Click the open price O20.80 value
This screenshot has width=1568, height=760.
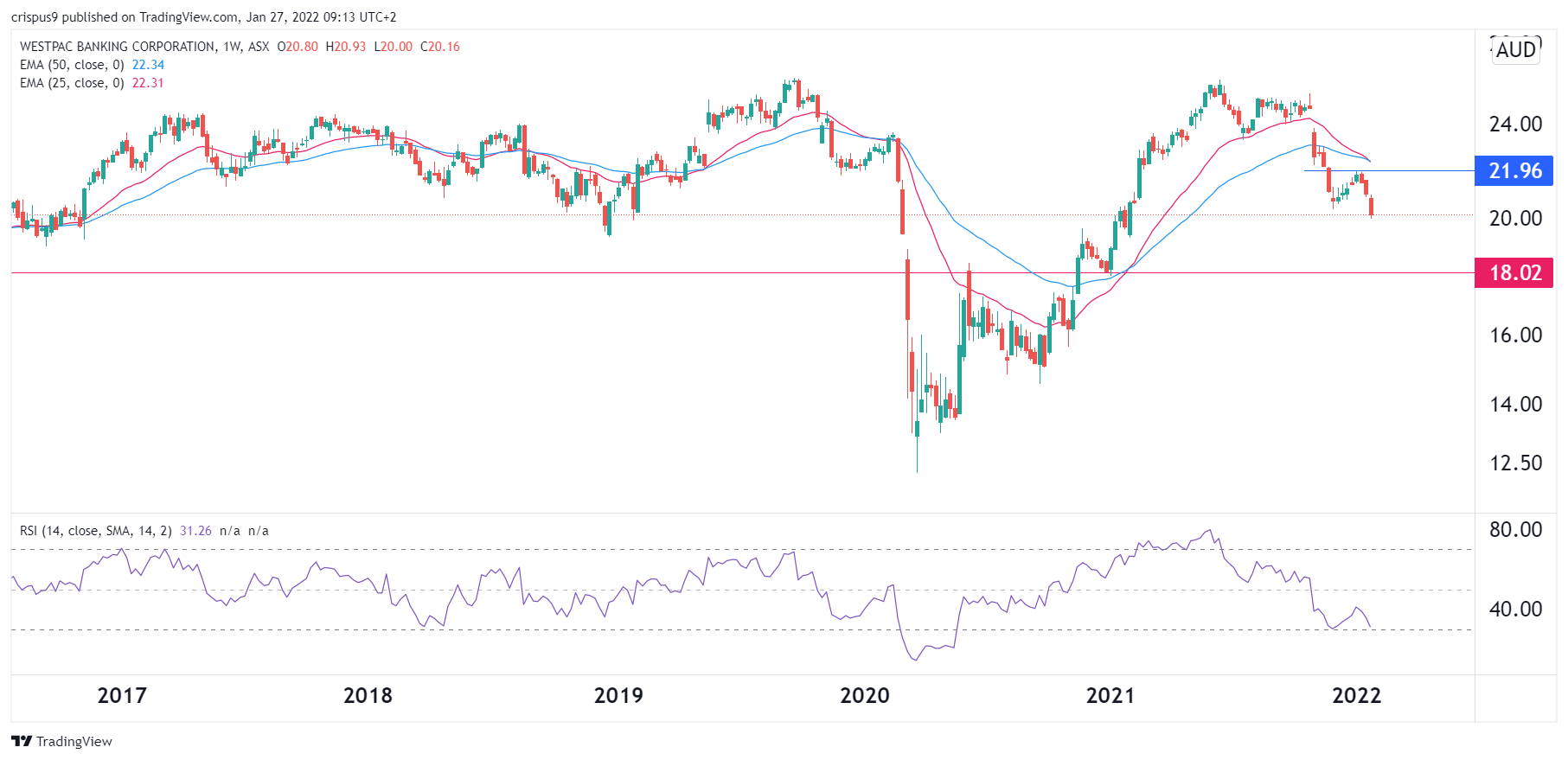298,47
